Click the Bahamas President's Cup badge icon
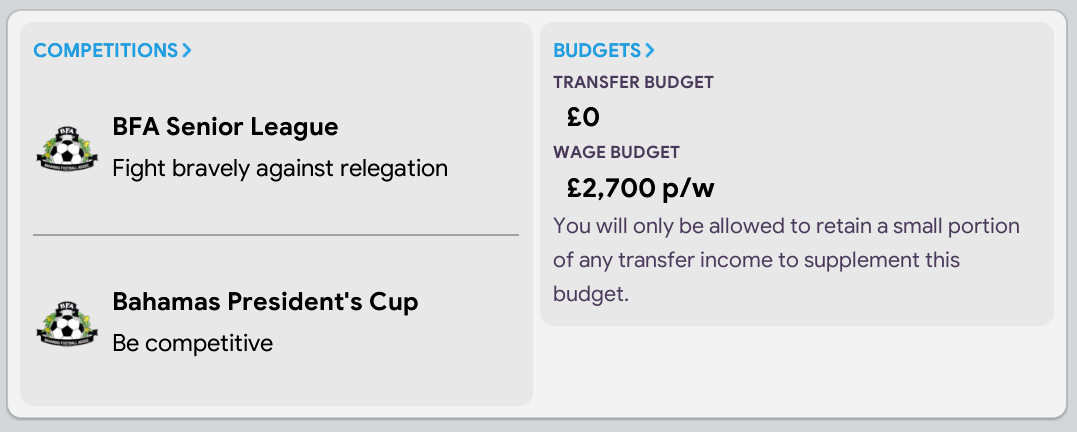This screenshot has width=1077, height=432. click(x=67, y=323)
